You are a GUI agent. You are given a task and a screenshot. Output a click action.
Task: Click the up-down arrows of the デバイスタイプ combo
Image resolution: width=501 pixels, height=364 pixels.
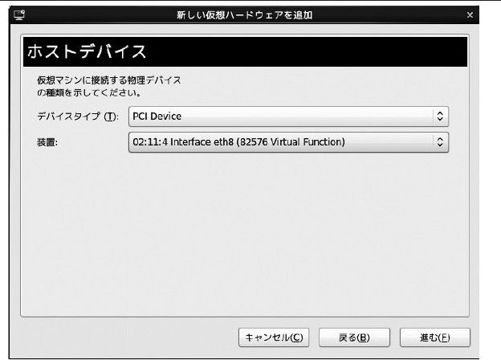pos(440,116)
